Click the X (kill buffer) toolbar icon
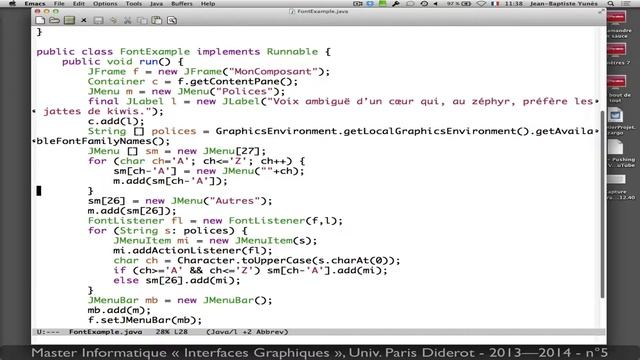 click(84, 20)
